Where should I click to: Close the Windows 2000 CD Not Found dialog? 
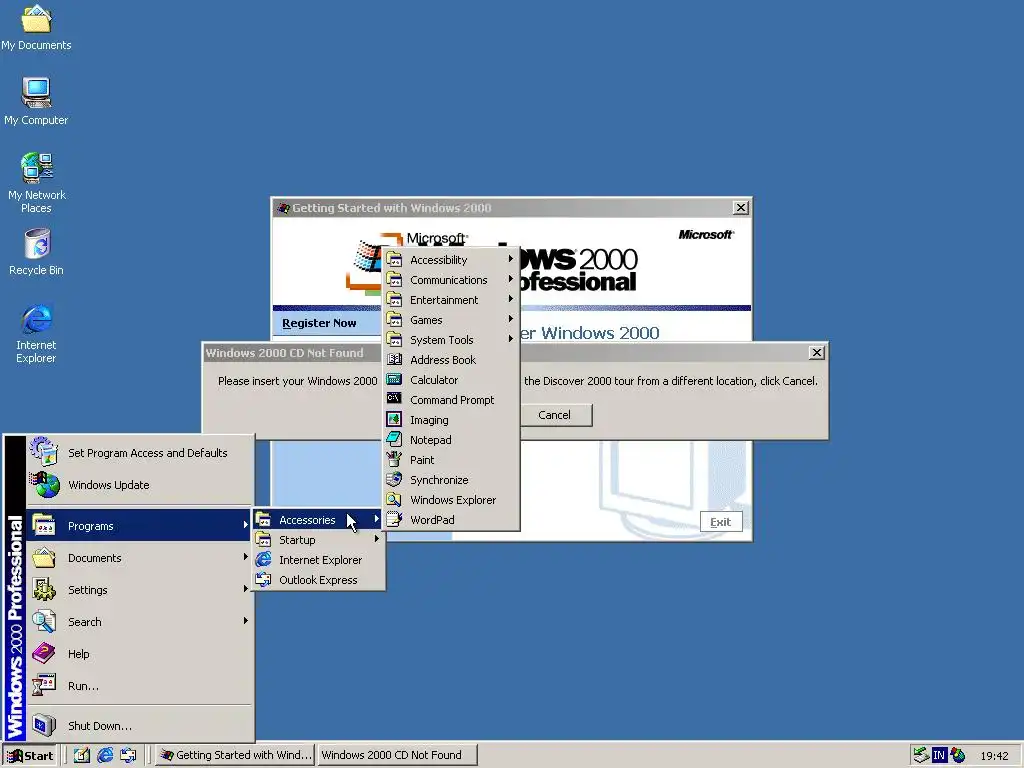(x=816, y=353)
